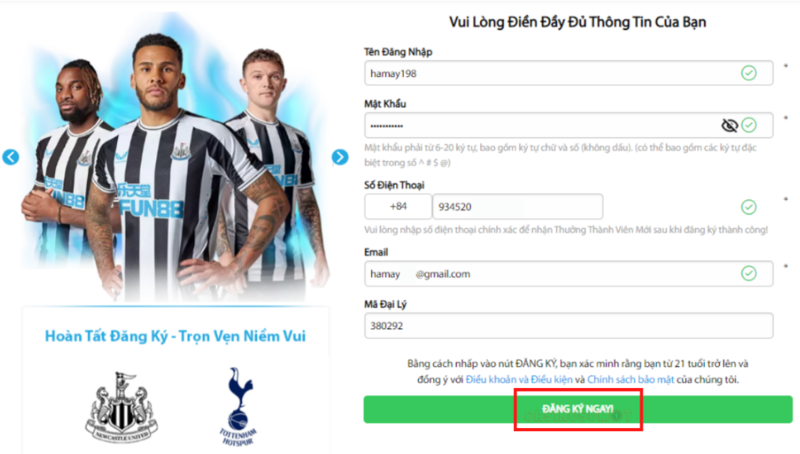The width and height of the screenshot is (800, 454).
Task: Toggle password visibility eye icon
Action: (730, 125)
